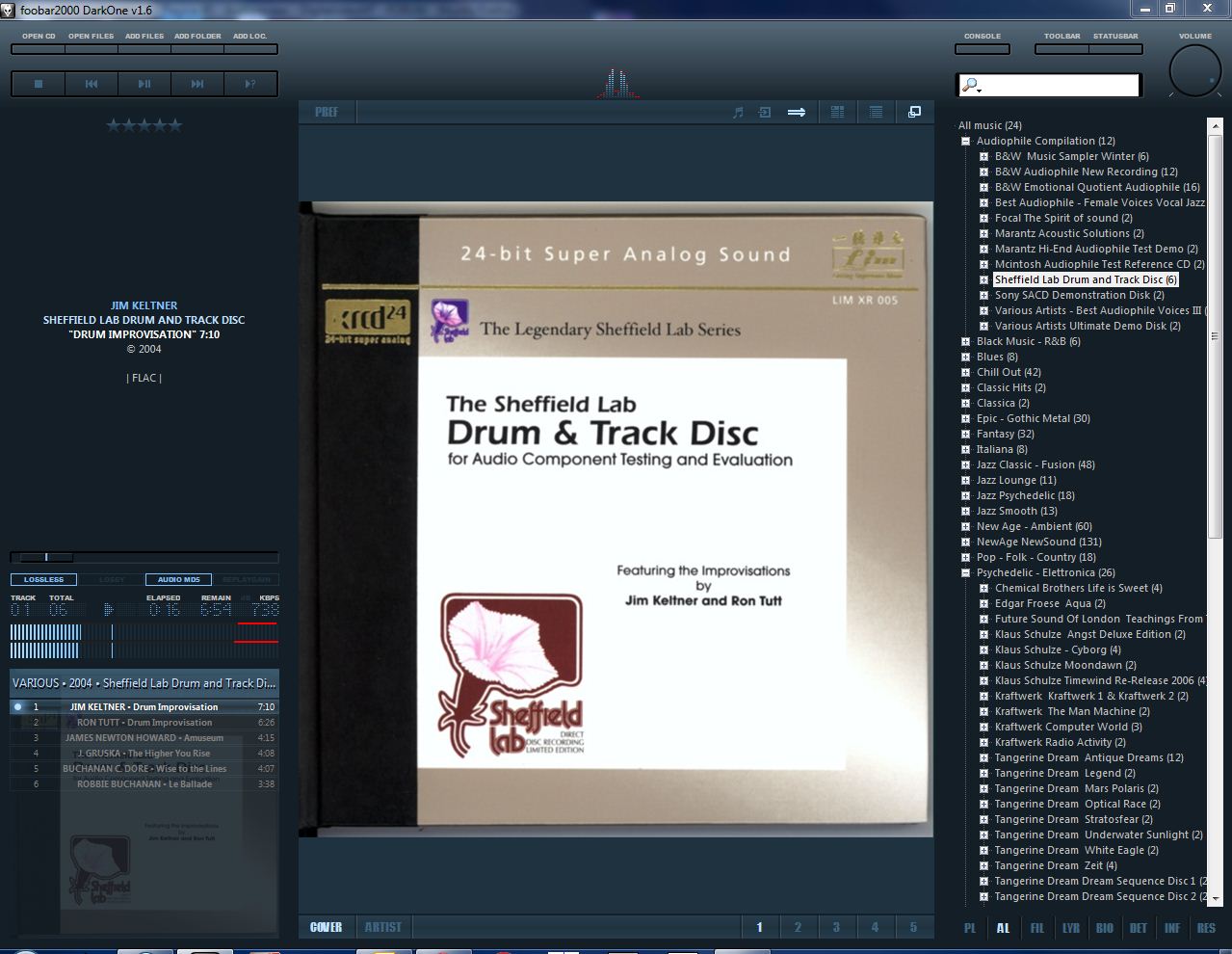1232x954 pixels.
Task: Switch to the ARTIST tab
Action: point(382,927)
